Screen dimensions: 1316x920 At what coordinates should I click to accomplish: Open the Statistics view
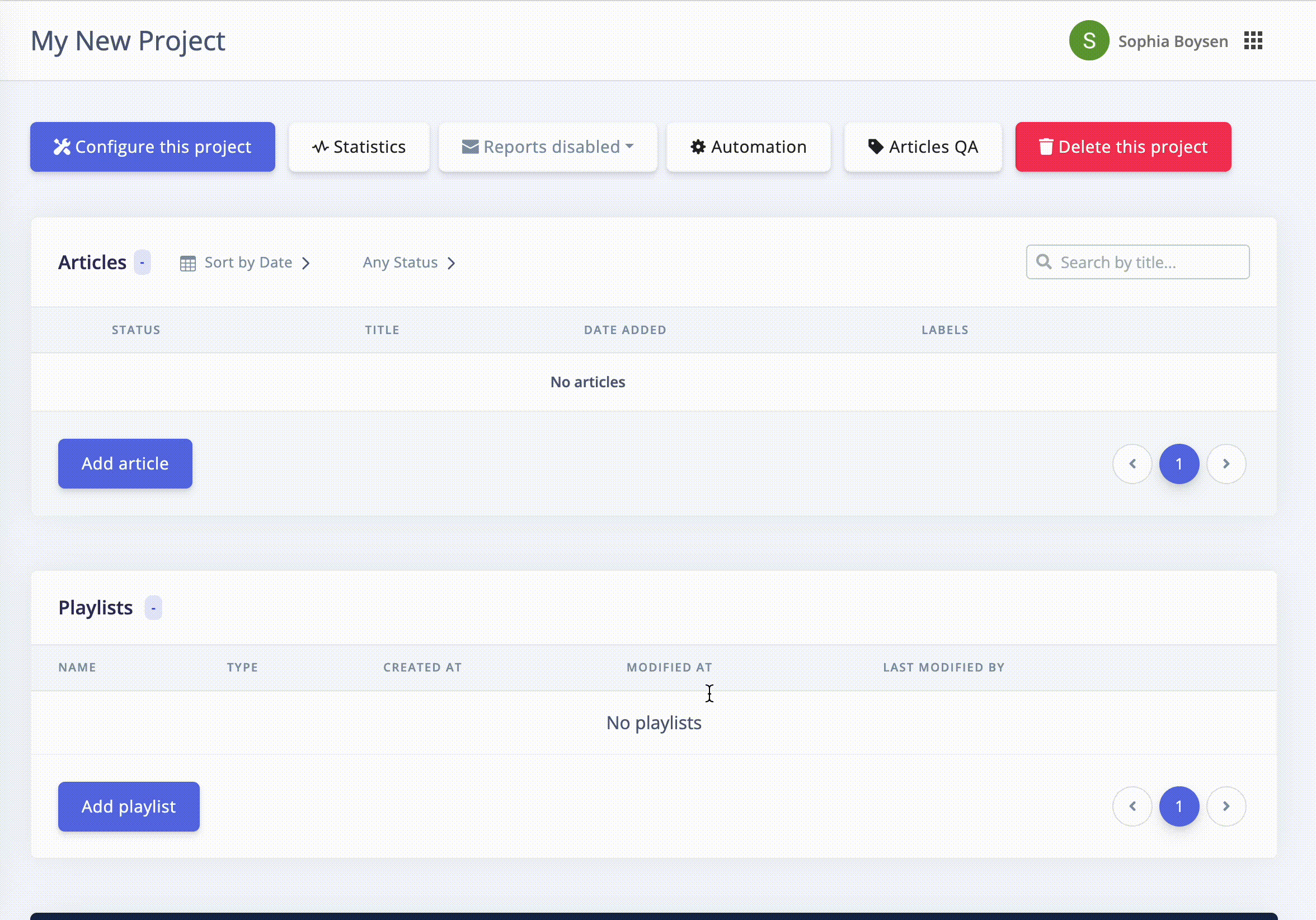pos(359,147)
